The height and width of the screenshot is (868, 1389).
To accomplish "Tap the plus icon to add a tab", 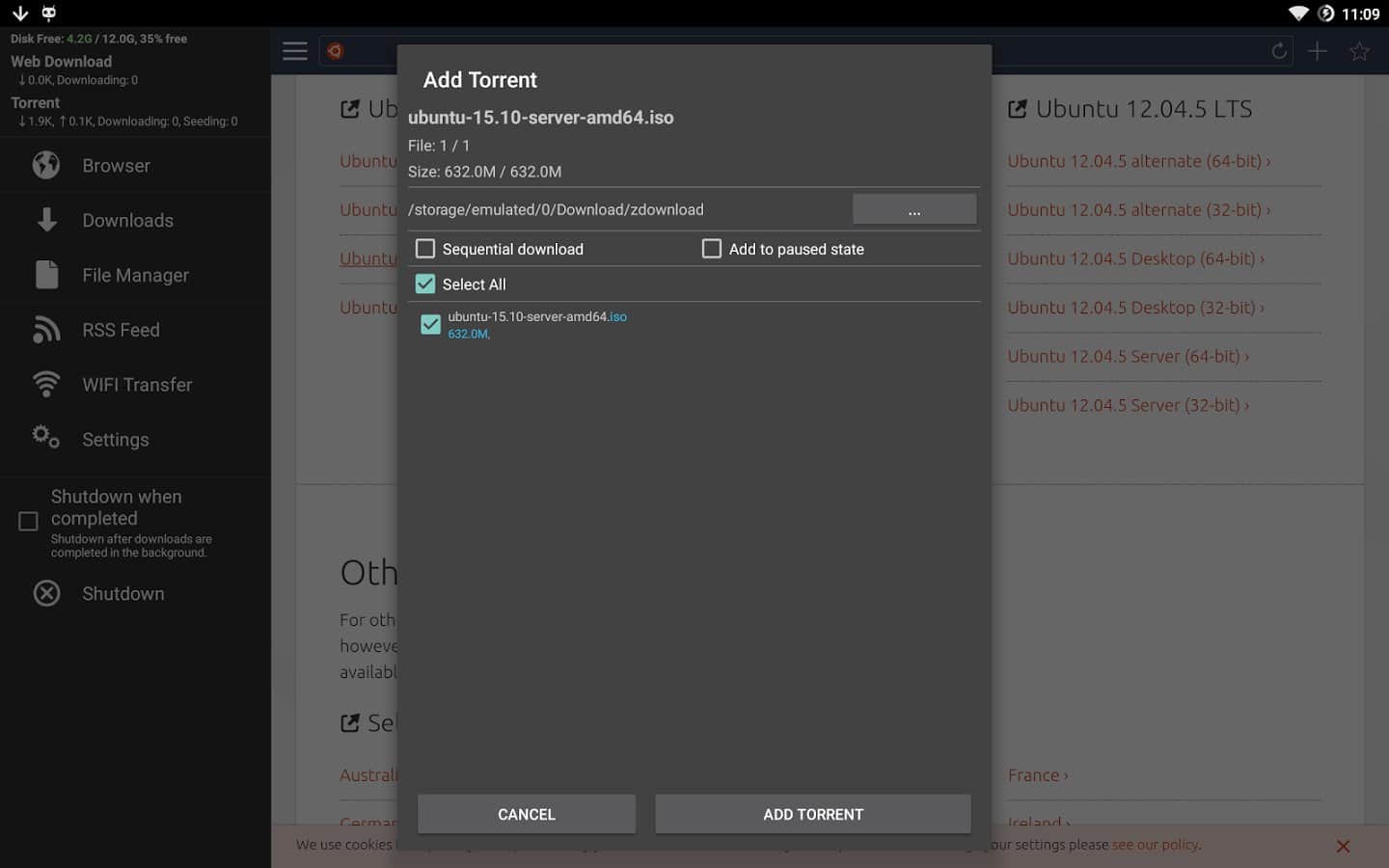I will pyautogui.click(x=1318, y=51).
